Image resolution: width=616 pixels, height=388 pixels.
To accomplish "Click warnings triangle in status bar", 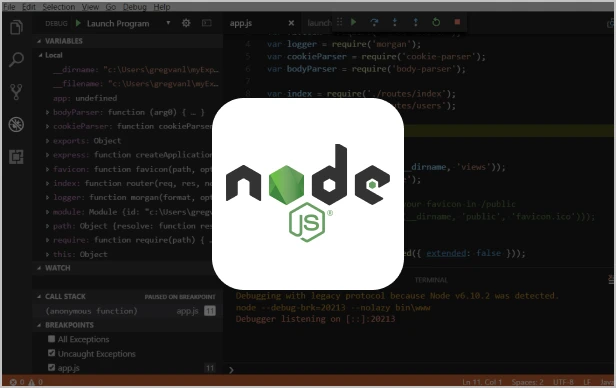I will [x=31, y=382].
